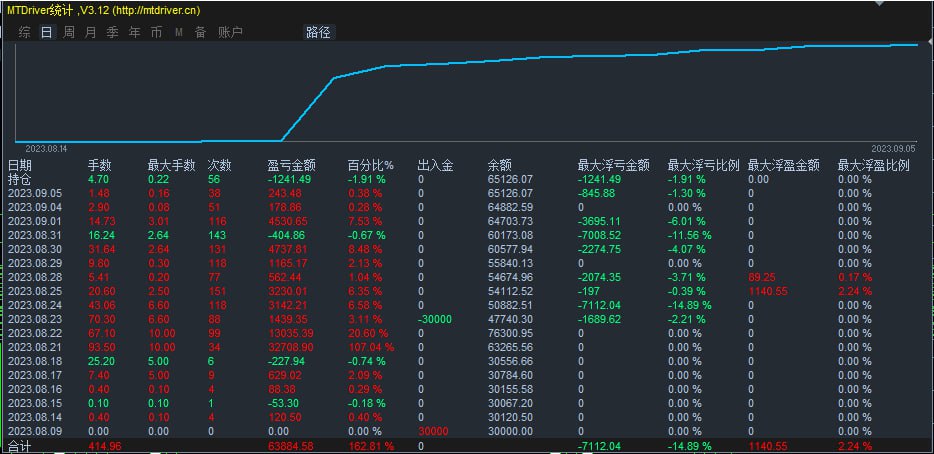The width and height of the screenshot is (934, 454).
Task: Select the 2023.08.18 date row
Action: pyautogui.click(x=34, y=361)
